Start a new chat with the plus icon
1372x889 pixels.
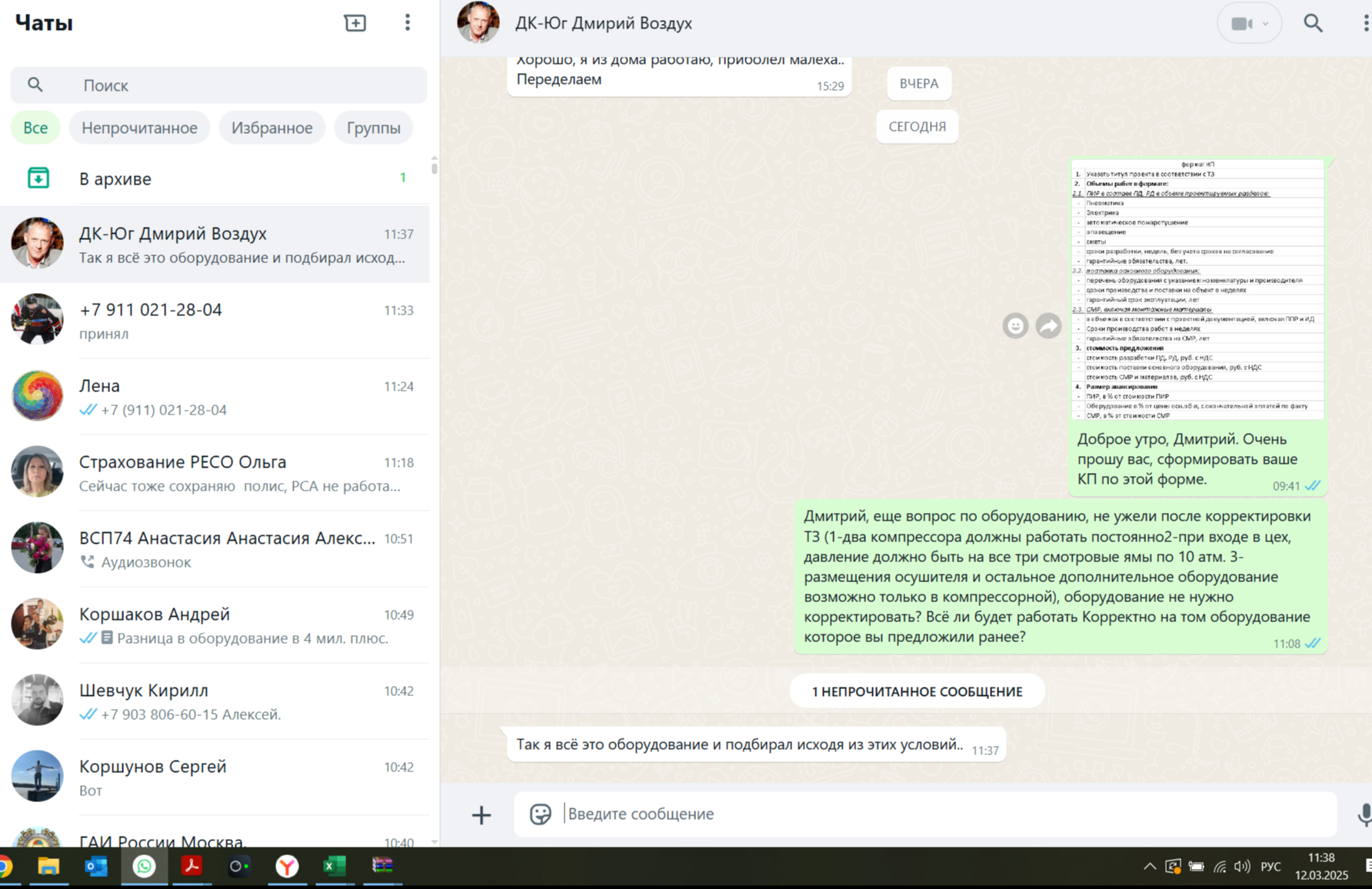(x=355, y=23)
